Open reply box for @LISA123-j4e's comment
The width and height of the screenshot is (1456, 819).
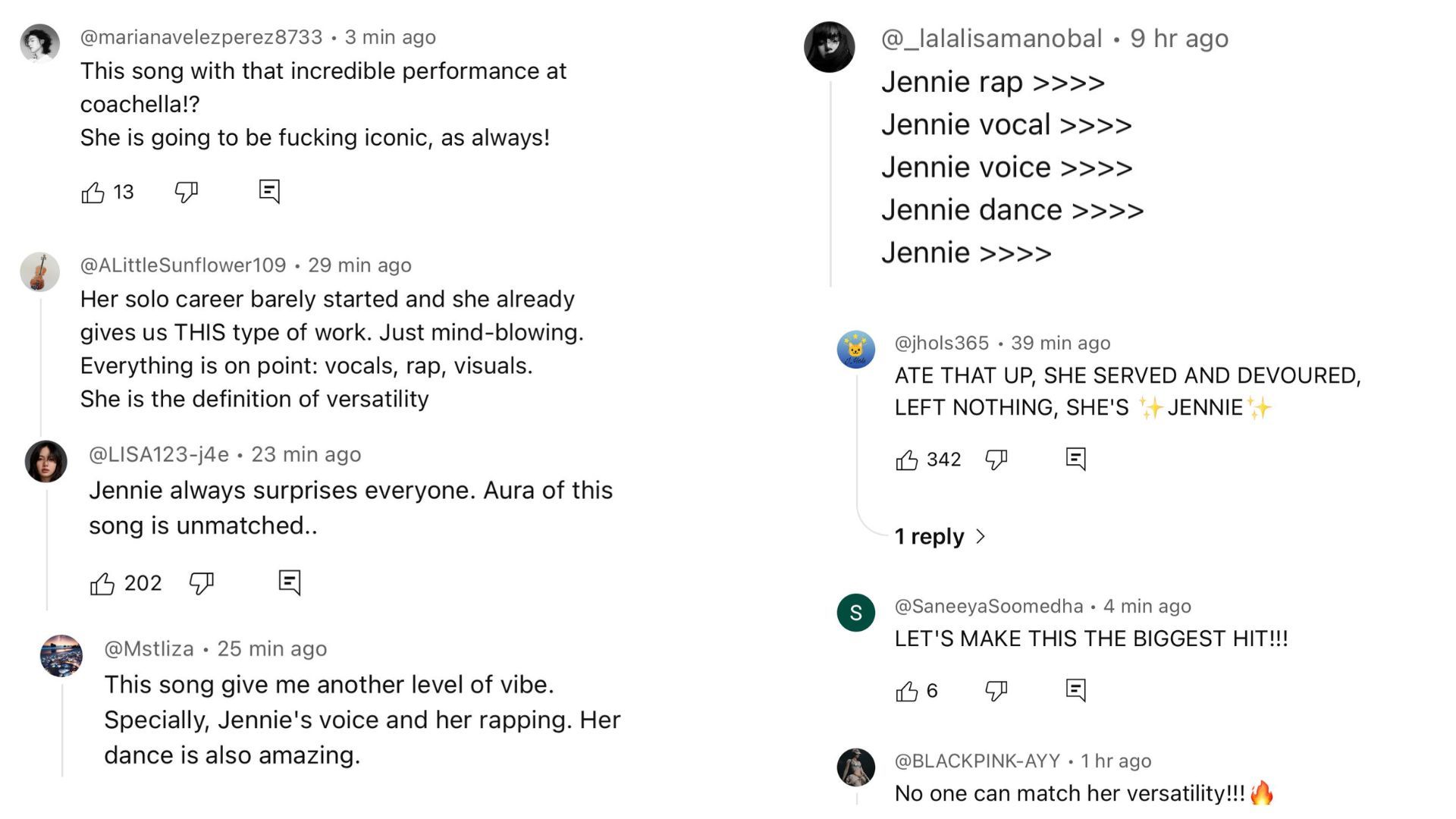[290, 582]
